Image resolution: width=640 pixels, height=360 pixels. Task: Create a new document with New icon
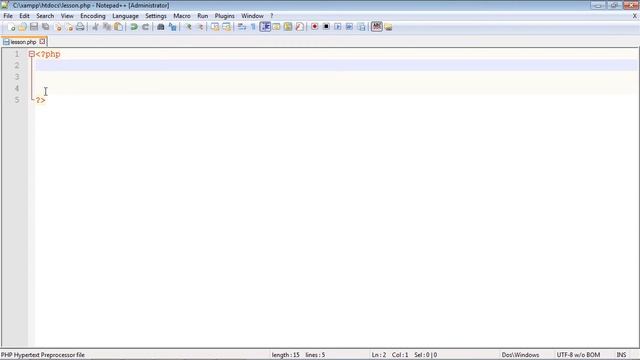(11, 27)
